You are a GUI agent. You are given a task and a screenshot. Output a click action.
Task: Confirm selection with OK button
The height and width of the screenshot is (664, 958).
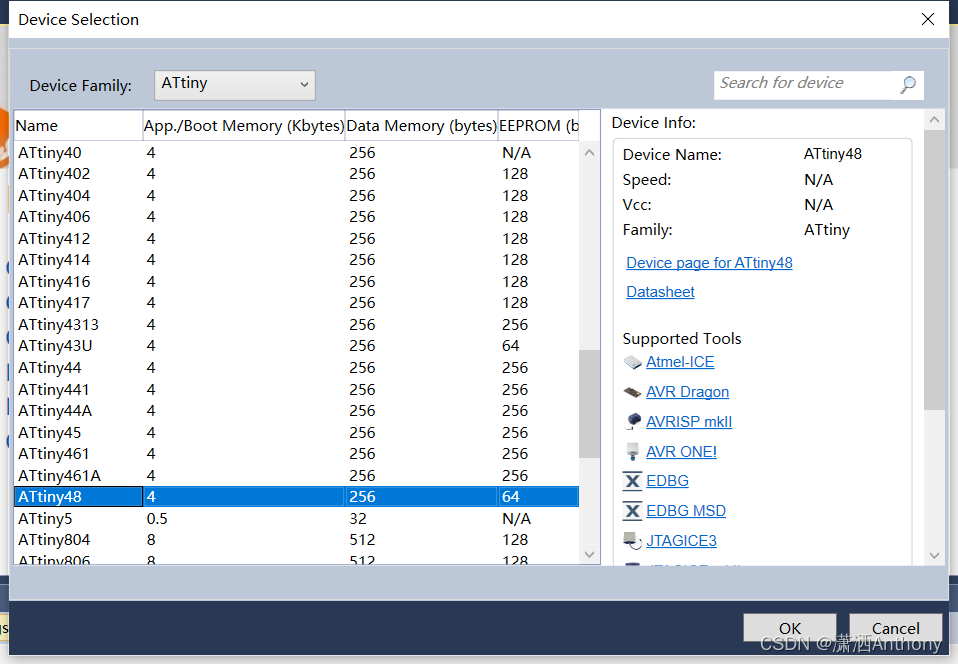coord(789,628)
